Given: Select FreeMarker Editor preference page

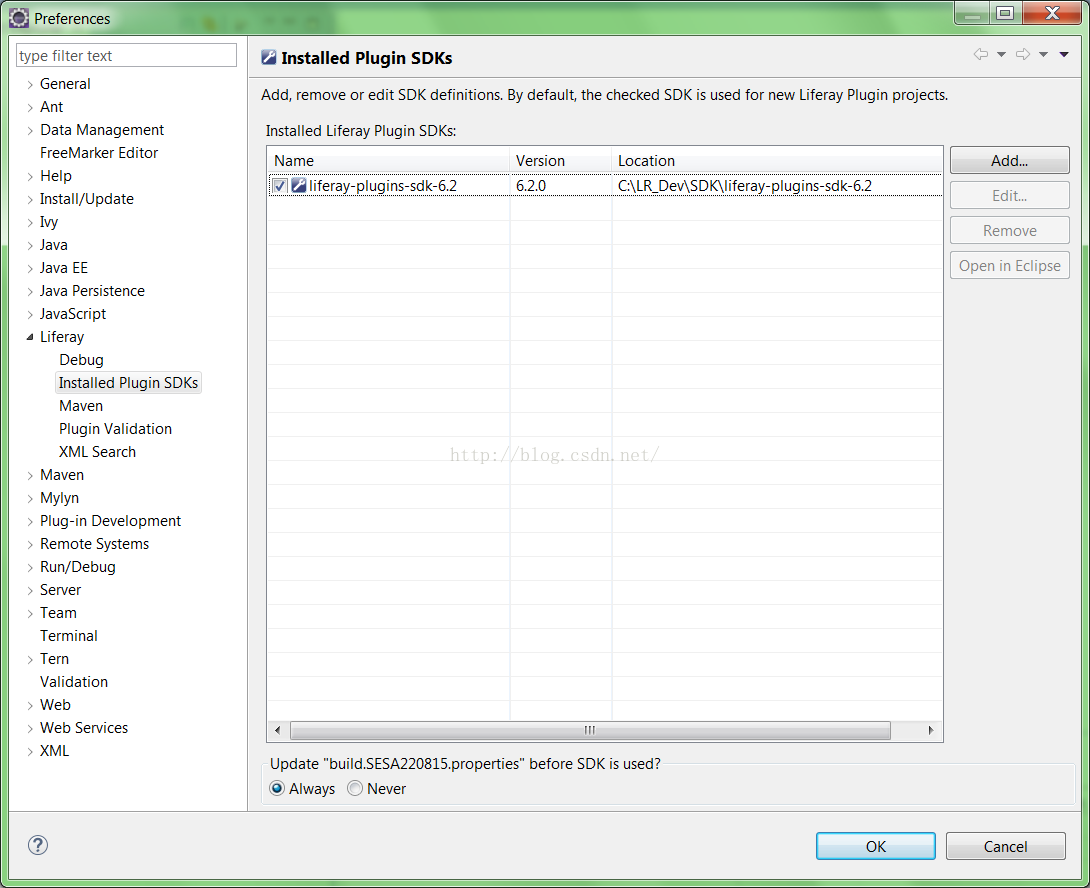Looking at the screenshot, I should click(99, 153).
